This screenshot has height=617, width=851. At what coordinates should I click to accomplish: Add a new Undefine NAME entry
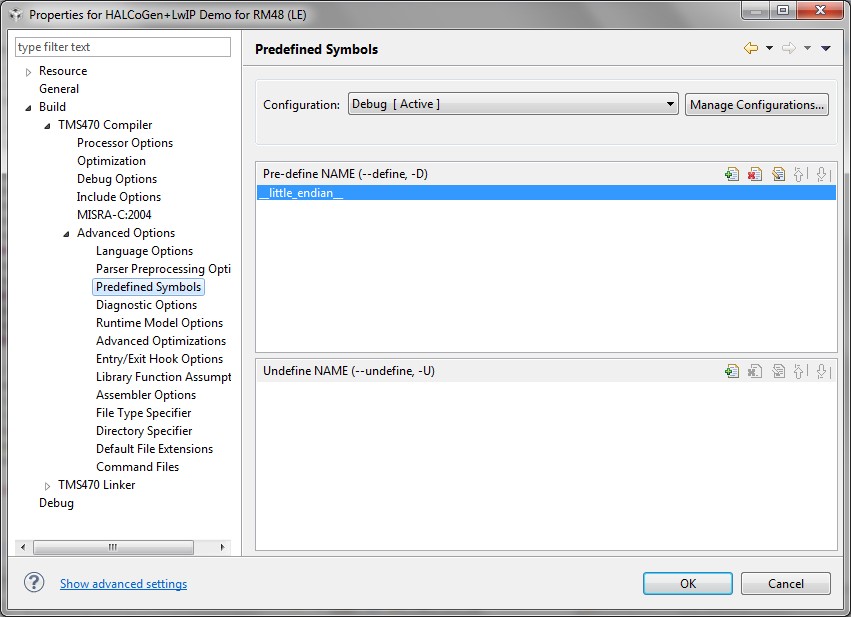pos(732,371)
